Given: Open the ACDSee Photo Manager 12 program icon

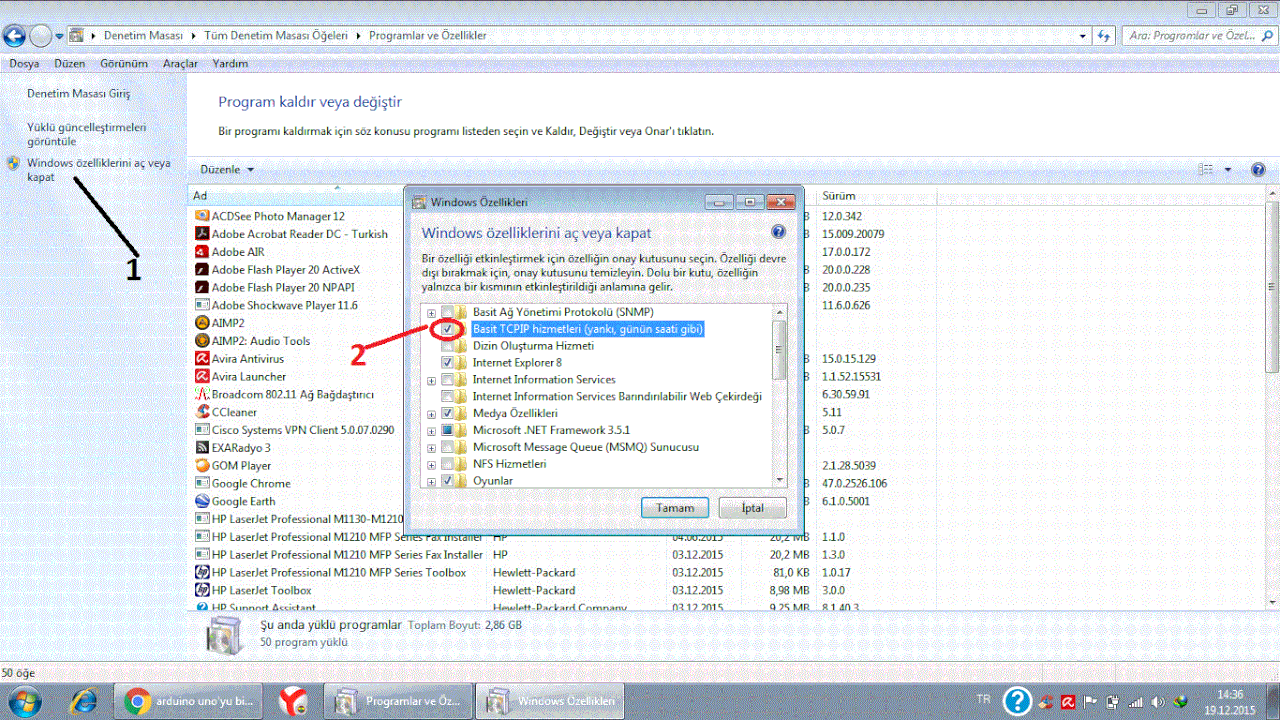Looking at the screenshot, I should point(202,216).
